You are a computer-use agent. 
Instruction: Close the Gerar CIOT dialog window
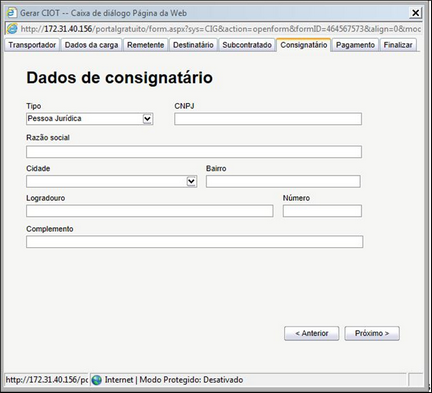(415, 13)
